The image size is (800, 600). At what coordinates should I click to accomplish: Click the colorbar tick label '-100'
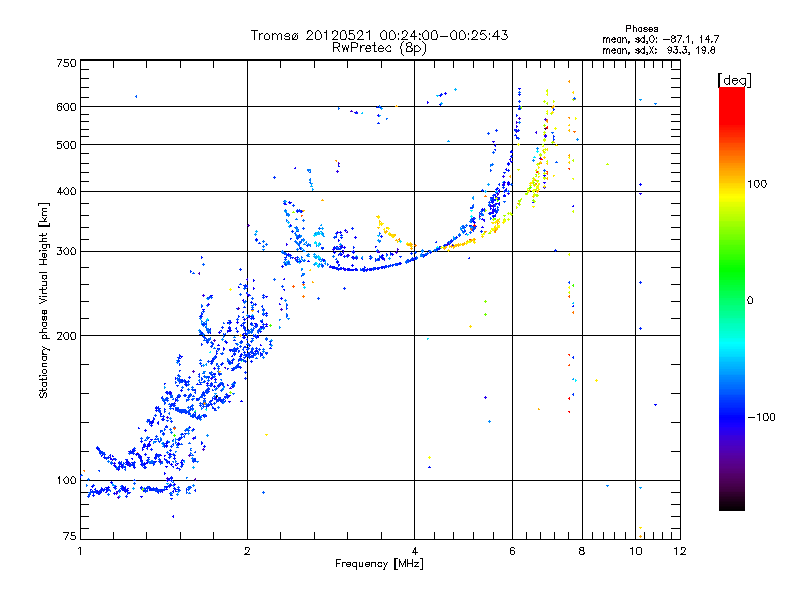pyautogui.click(x=761, y=417)
